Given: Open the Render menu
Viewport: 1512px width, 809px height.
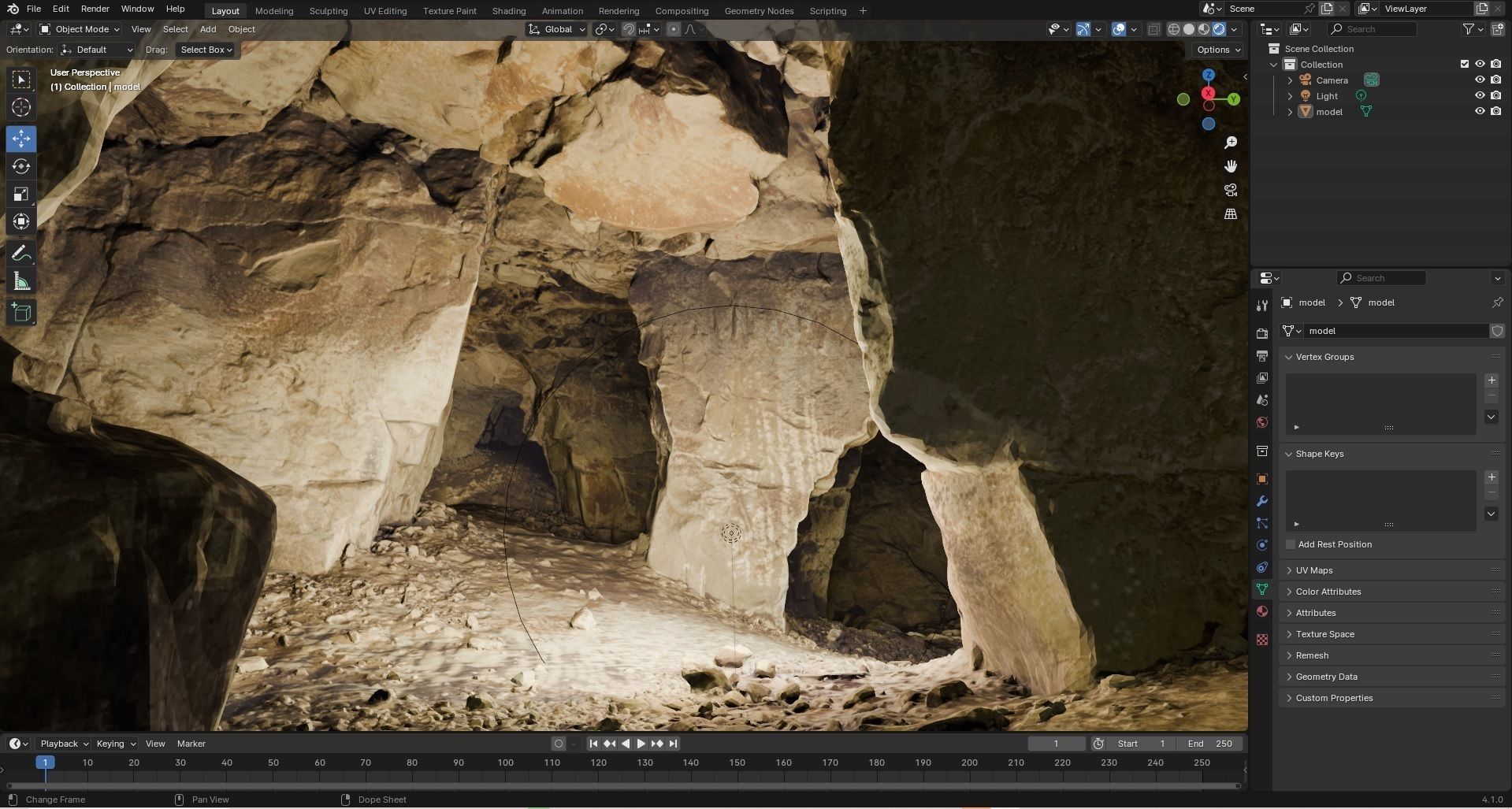Looking at the screenshot, I should pyautogui.click(x=95, y=9).
